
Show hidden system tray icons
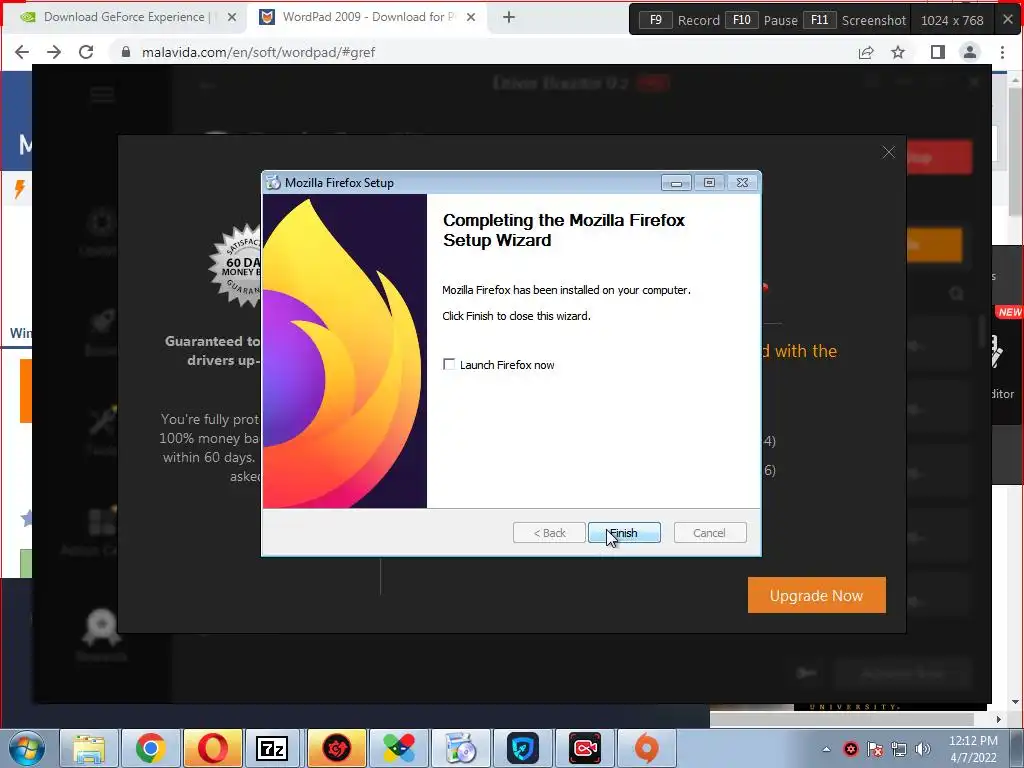826,749
